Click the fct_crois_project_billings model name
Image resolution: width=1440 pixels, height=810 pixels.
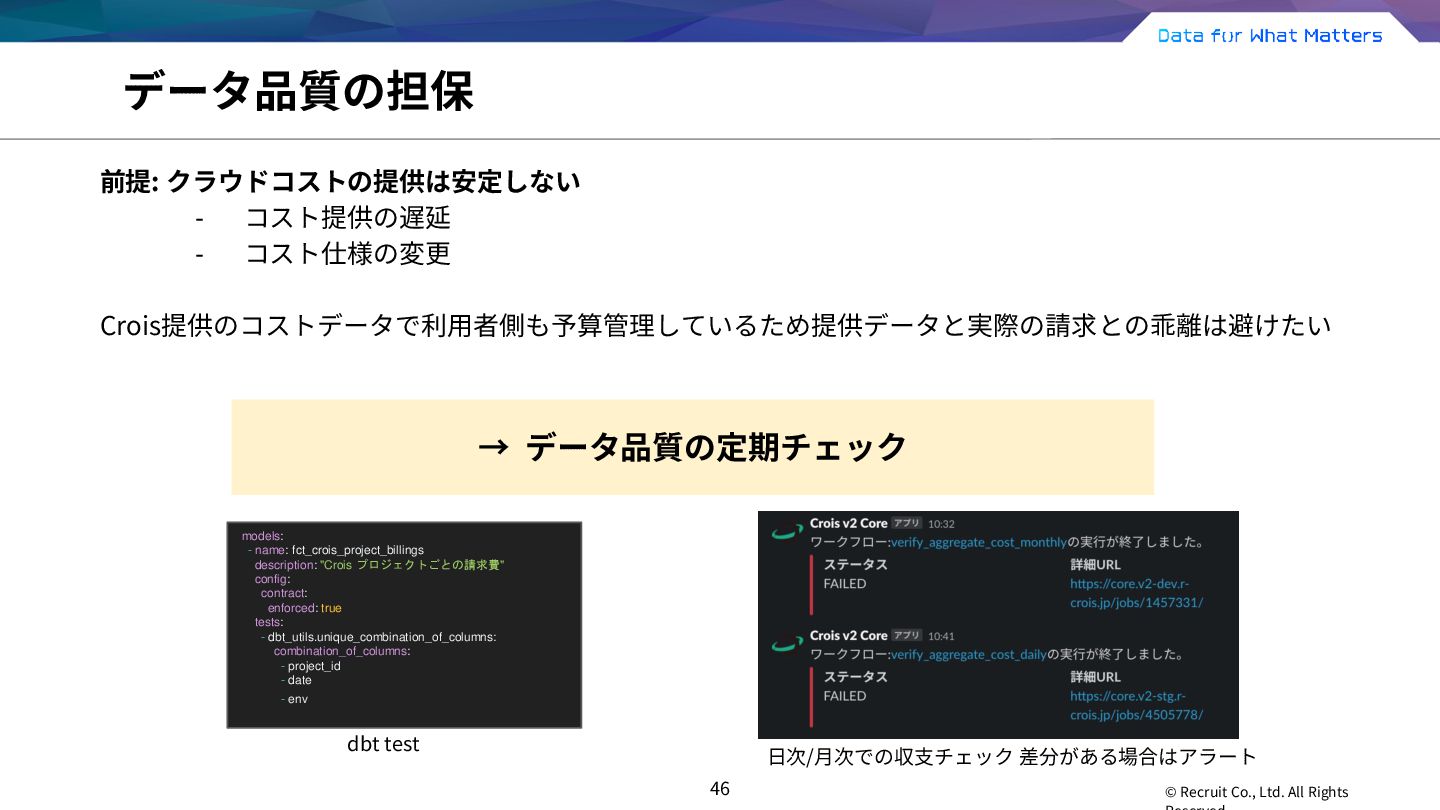pyautogui.click(x=357, y=550)
